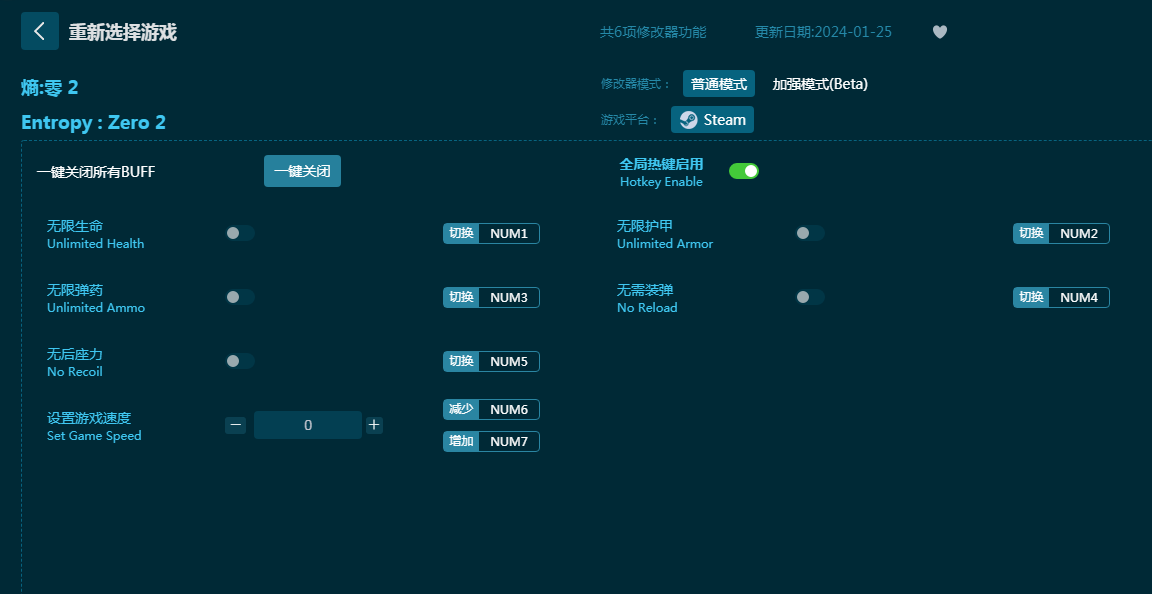The width and height of the screenshot is (1152, 594).
Task: Click the NUM4 hotkey for No Reload
Action: pyautogui.click(x=1079, y=297)
